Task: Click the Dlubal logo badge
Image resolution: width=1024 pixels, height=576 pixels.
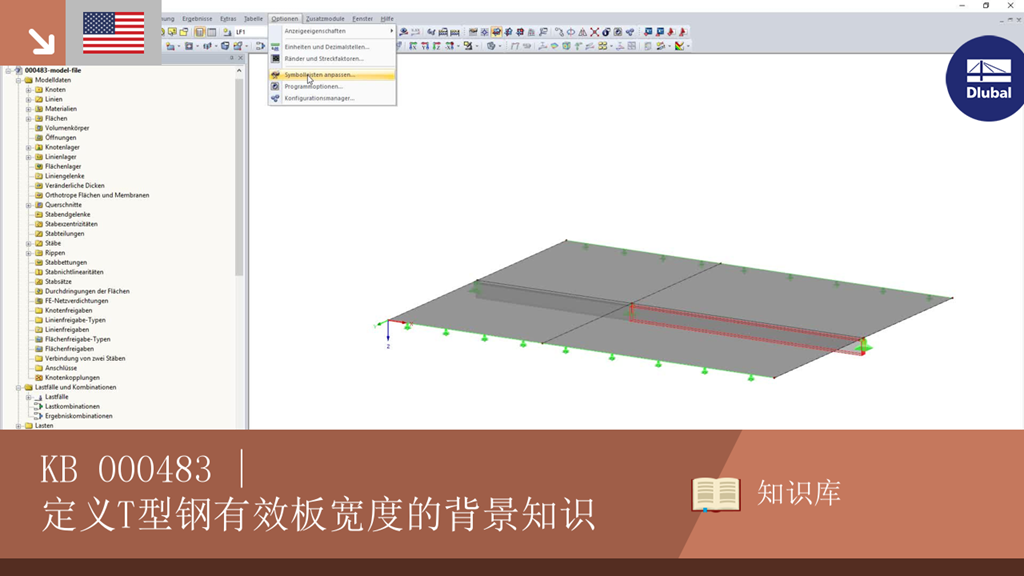Action: tap(986, 78)
